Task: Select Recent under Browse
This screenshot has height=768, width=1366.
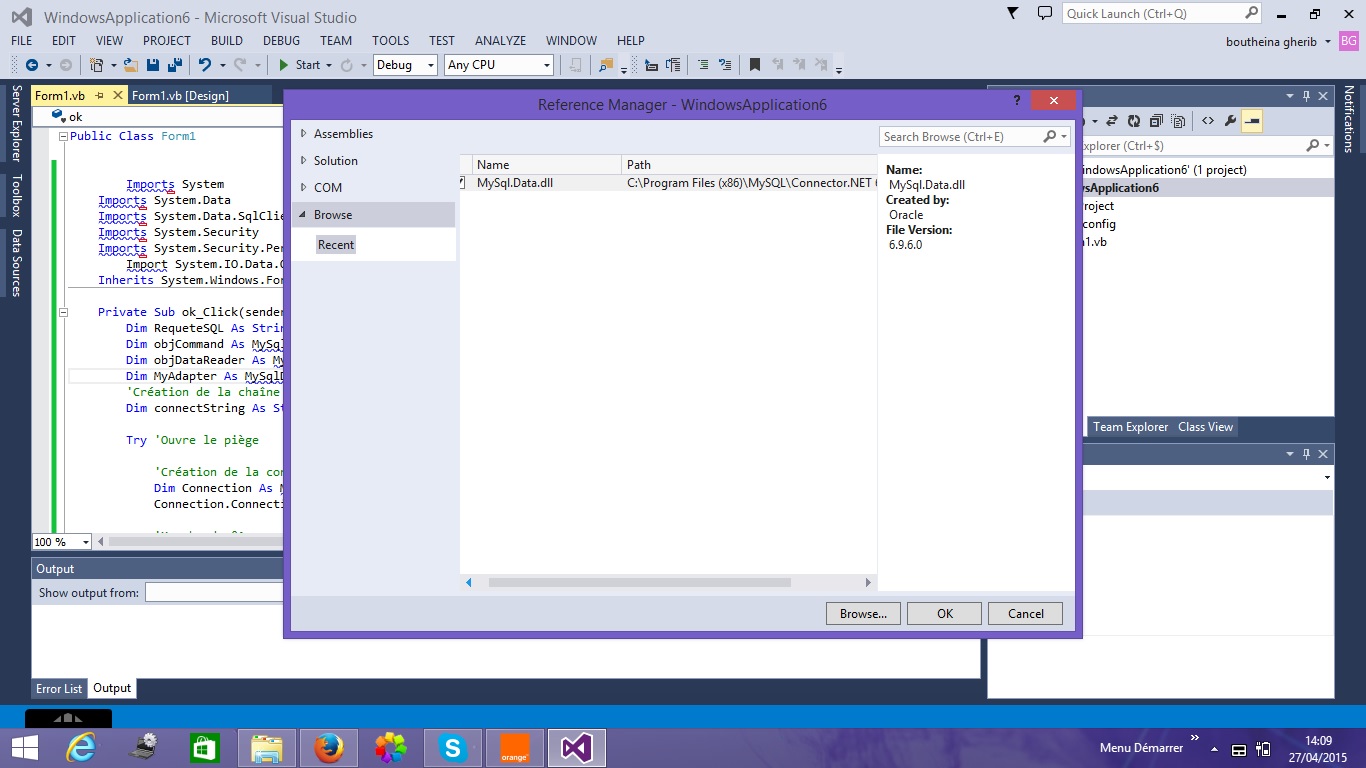Action: (336, 244)
